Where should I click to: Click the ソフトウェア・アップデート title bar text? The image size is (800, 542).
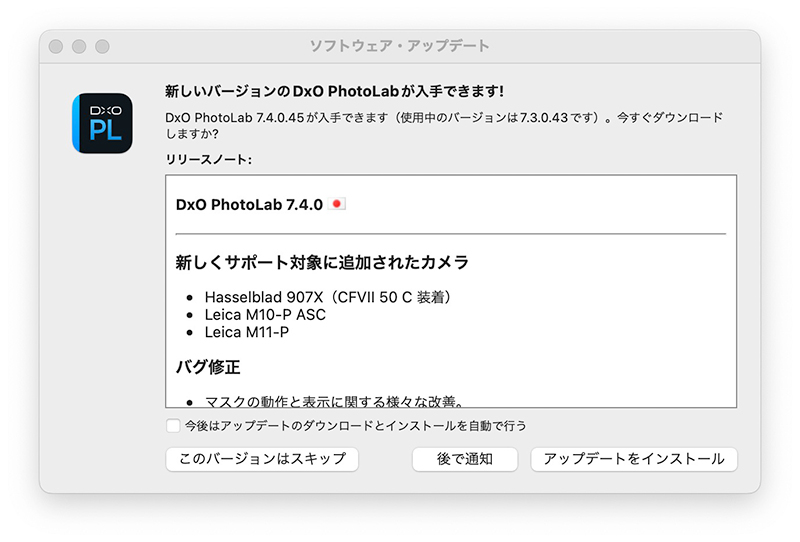(x=399, y=46)
